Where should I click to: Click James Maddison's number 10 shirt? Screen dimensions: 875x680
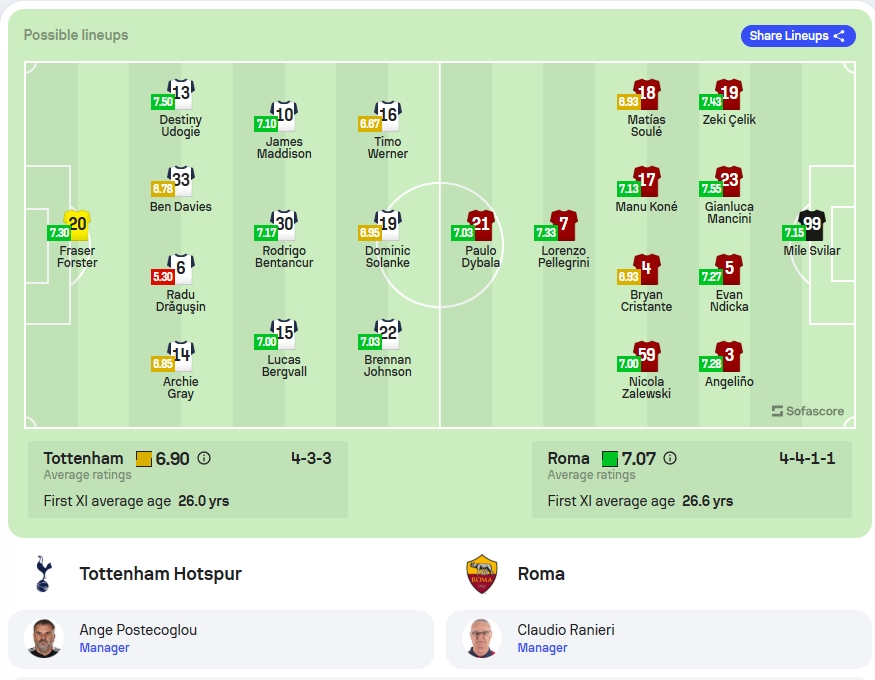point(284,115)
